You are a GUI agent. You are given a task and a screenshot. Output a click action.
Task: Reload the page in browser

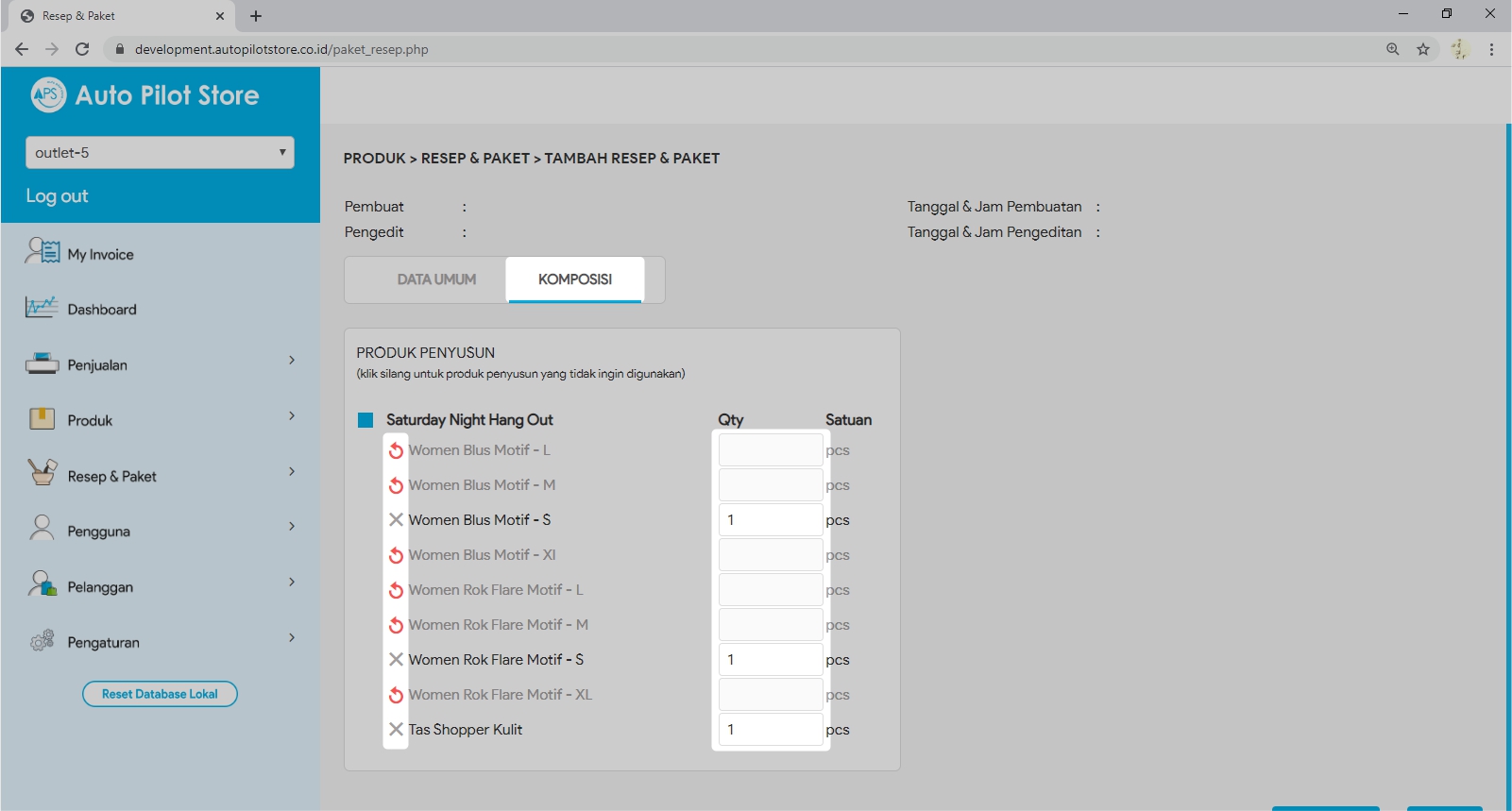click(x=82, y=49)
